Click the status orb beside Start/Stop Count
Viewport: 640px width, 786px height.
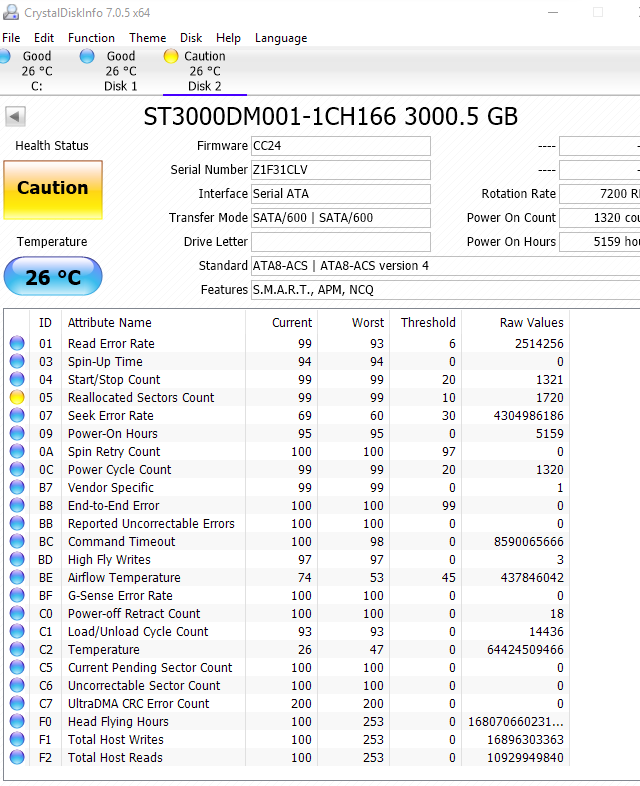coord(17,379)
